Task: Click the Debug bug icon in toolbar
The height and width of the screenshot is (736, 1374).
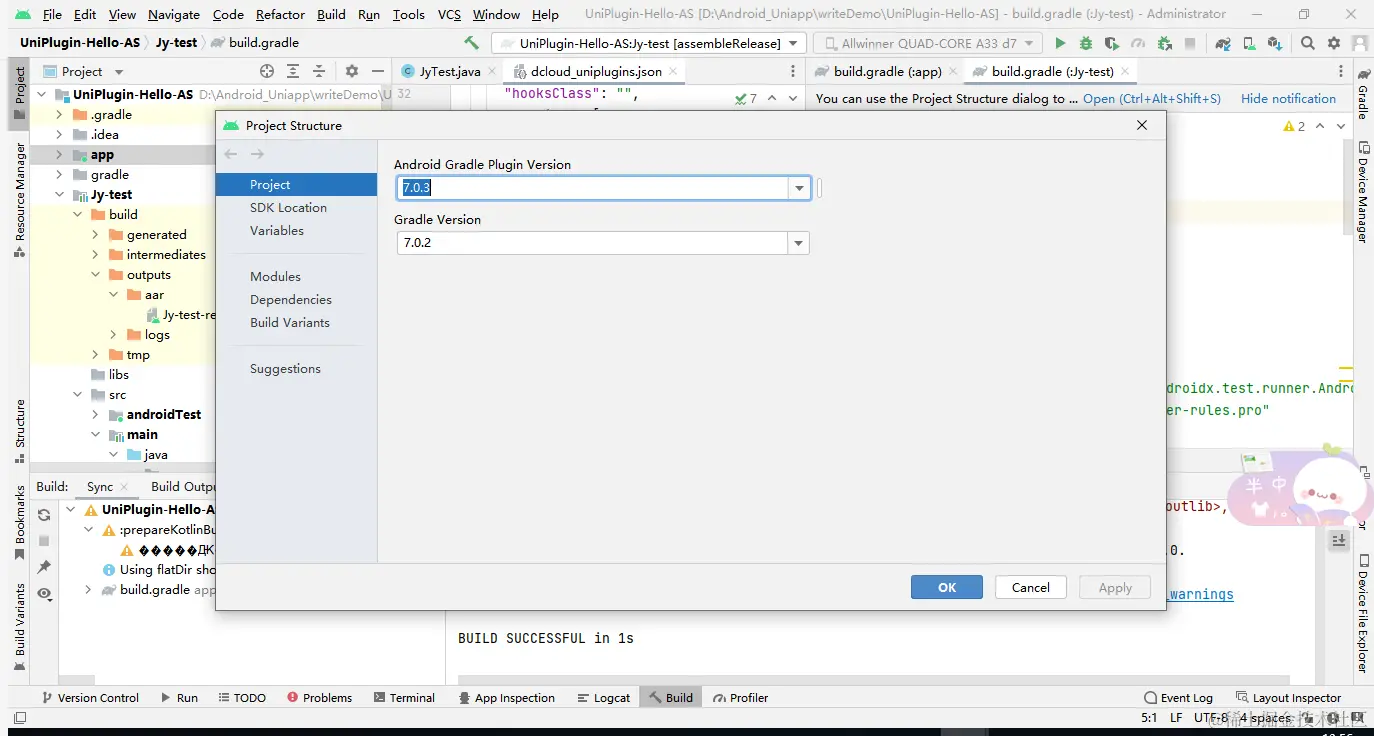Action: (x=1086, y=43)
